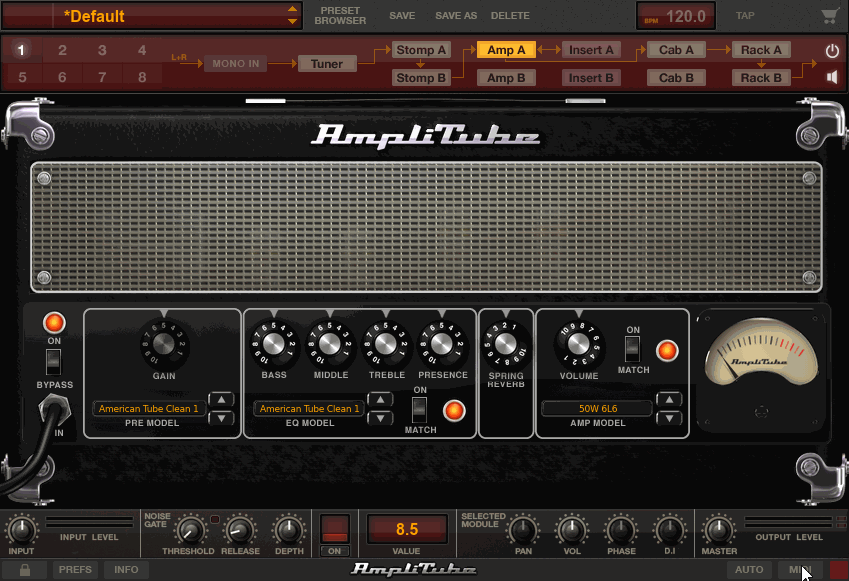Click the D.I knob
Viewport: 849px width, 581px height.
point(670,531)
